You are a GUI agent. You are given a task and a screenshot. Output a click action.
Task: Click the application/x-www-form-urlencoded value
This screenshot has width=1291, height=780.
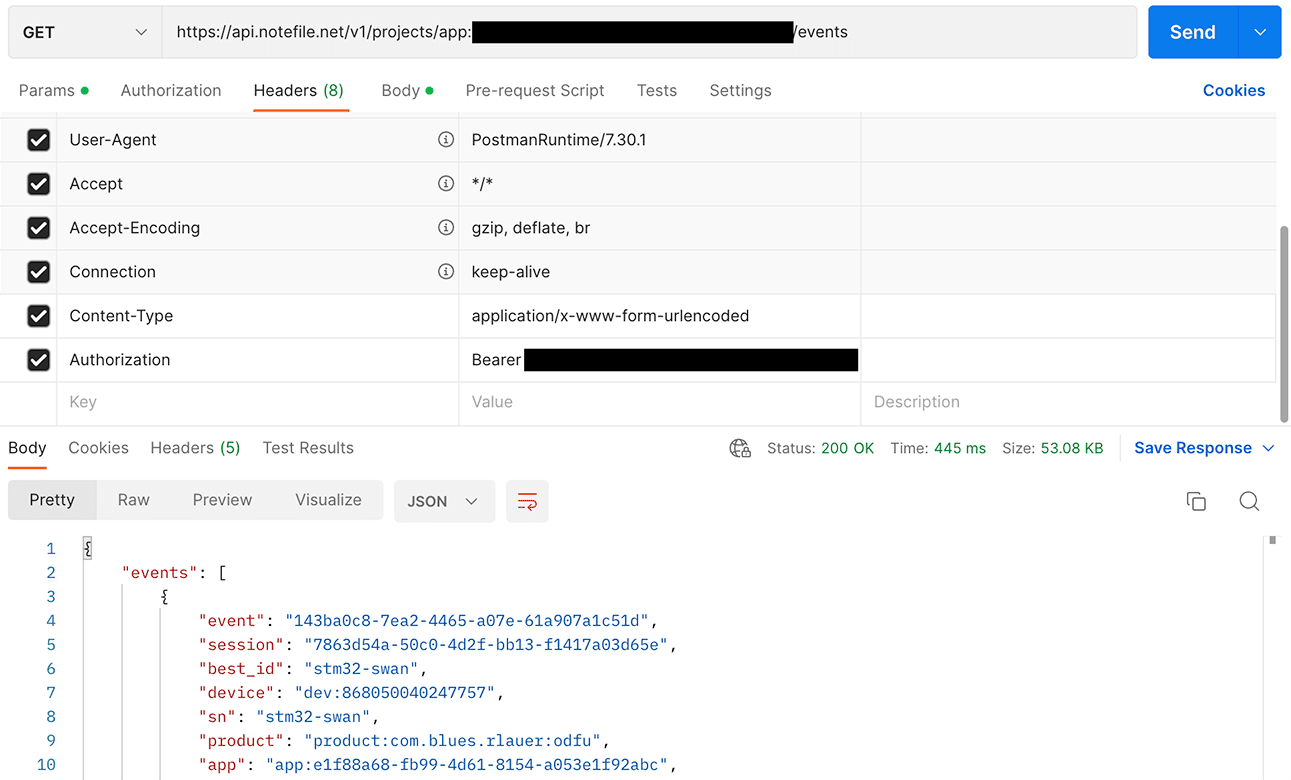pos(610,316)
